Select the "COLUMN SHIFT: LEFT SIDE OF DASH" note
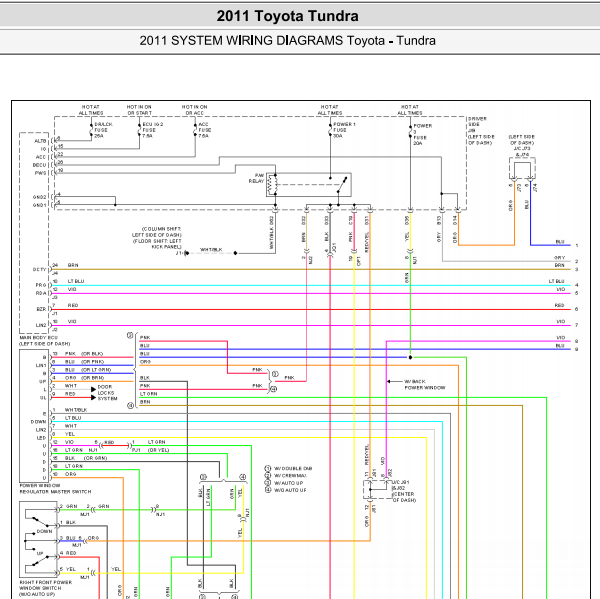This screenshot has height=599, width=600. click(157, 232)
